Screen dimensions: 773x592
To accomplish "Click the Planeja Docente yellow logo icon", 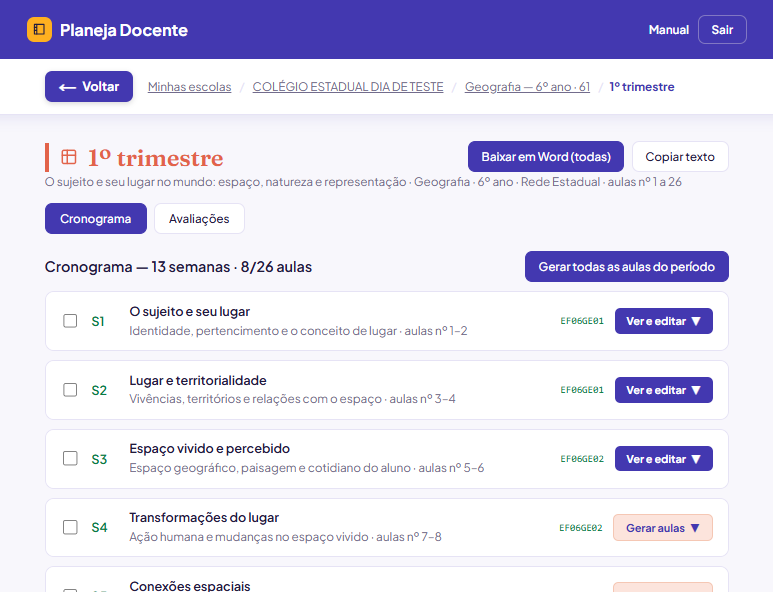I will pos(39,30).
